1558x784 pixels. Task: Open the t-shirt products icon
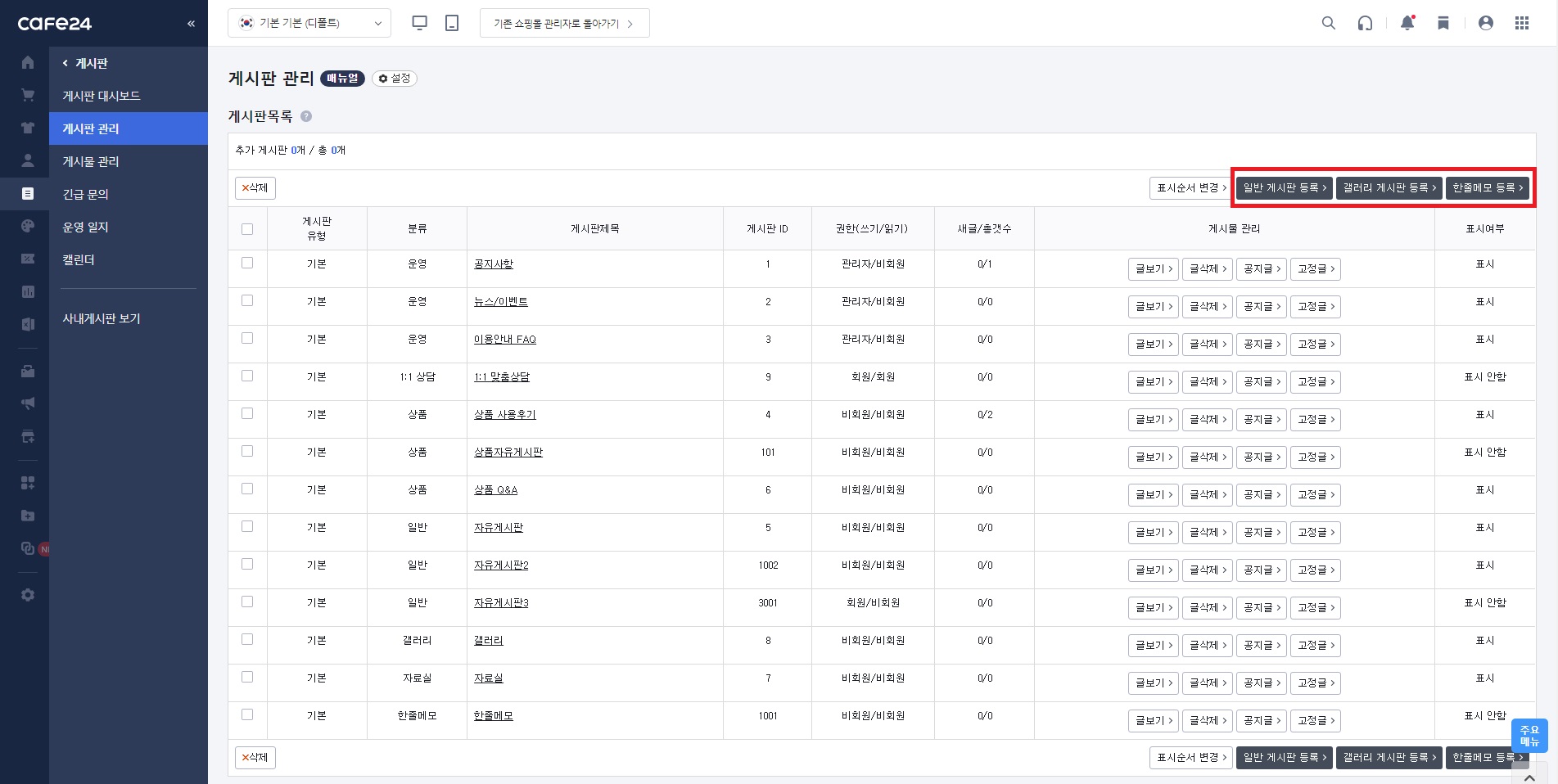point(28,128)
